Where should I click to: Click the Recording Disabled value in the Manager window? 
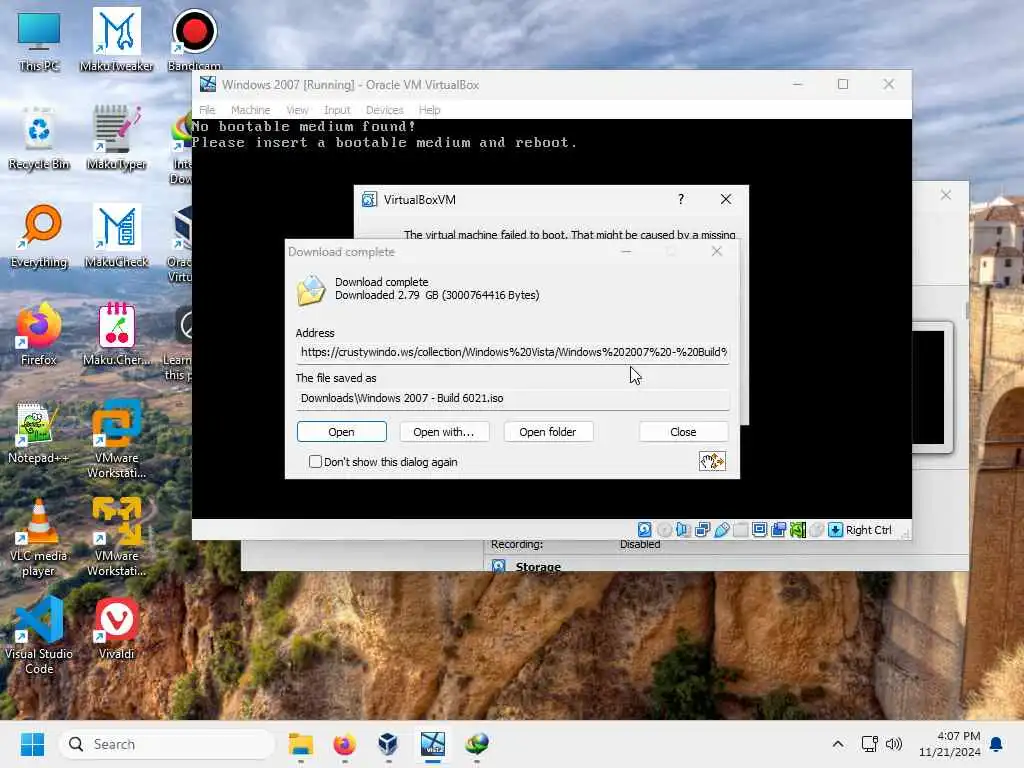pyautogui.click(x=639, y=544)
